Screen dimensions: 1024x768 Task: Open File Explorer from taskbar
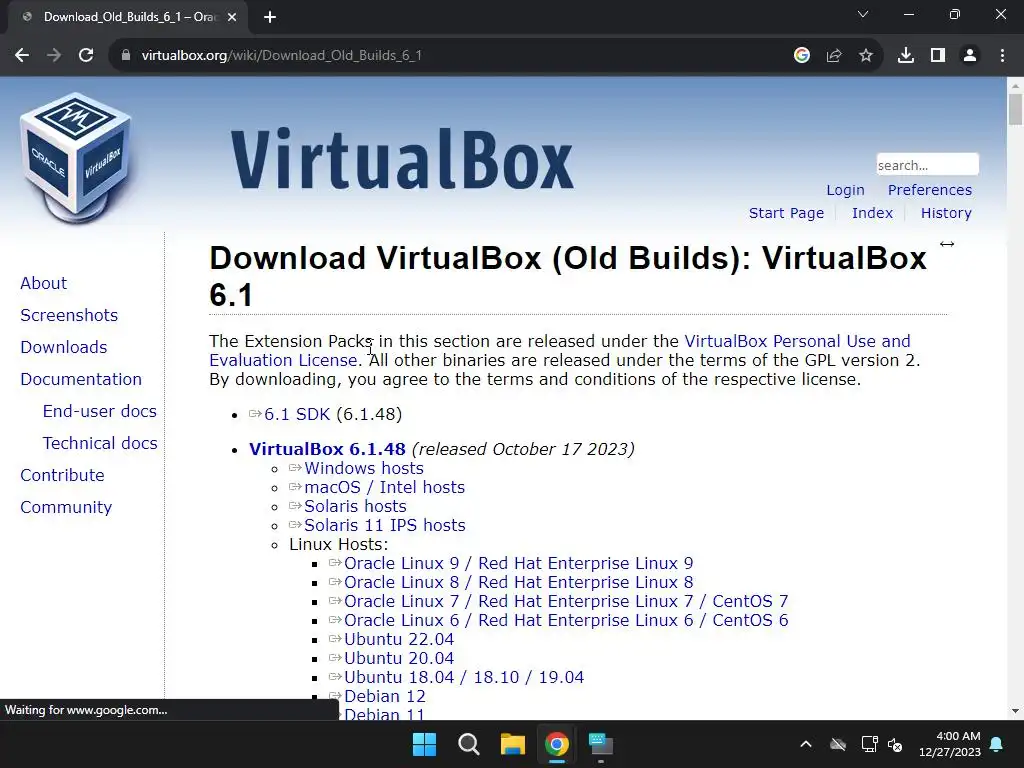[x=513, y=744]
